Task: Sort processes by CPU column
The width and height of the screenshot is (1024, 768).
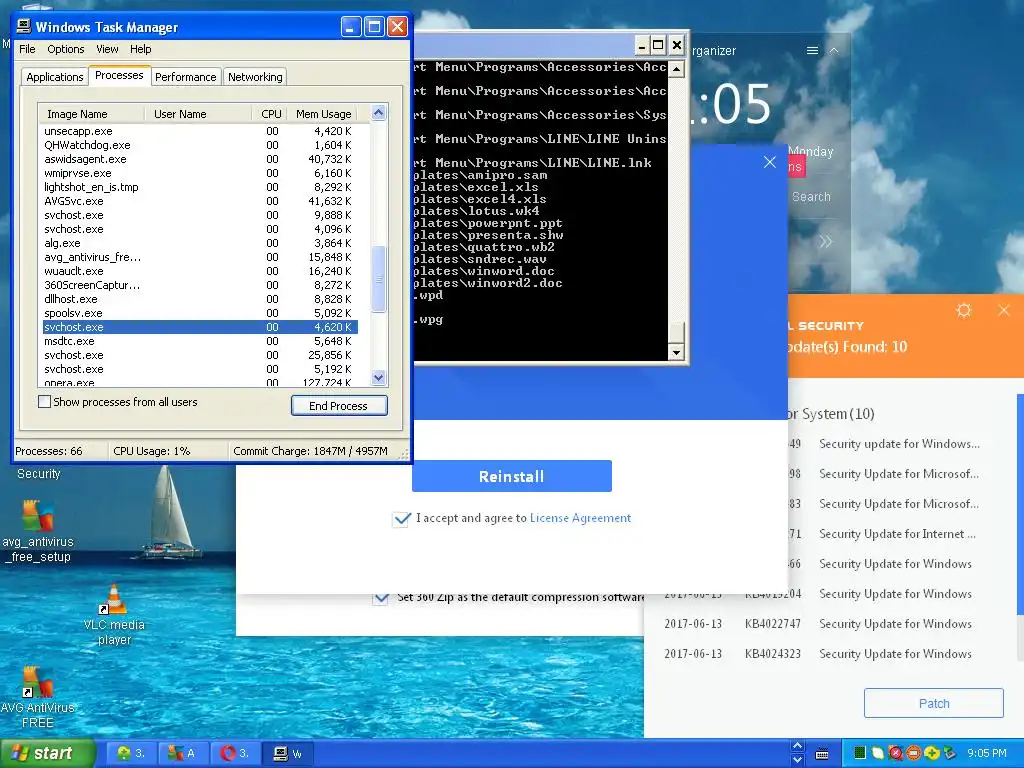Action: (x=270, y=114)
